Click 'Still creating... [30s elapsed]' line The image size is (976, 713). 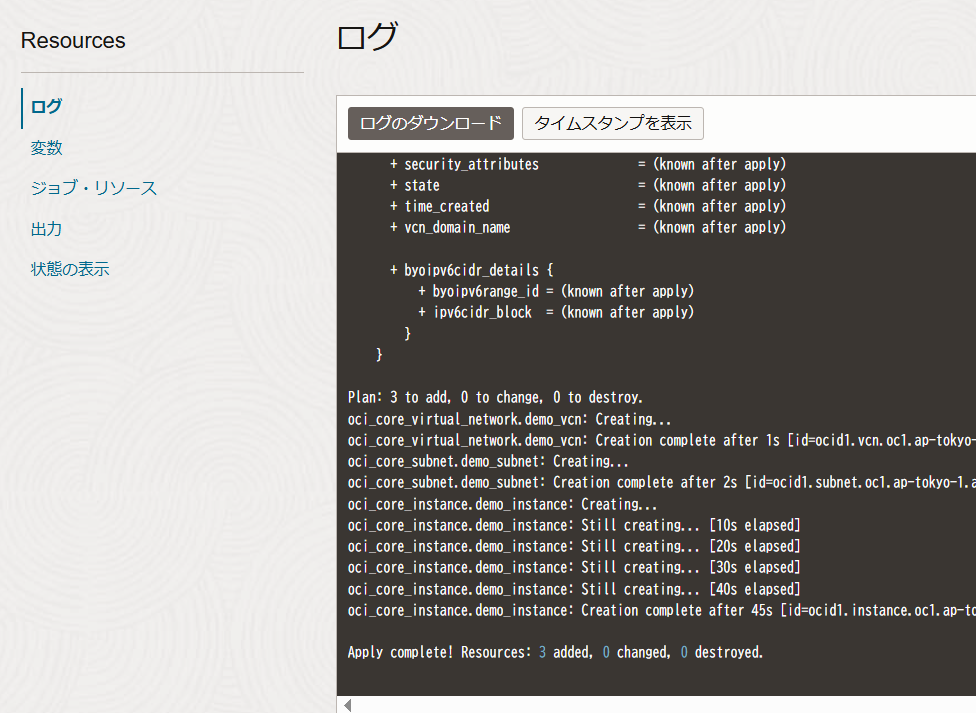[574, 568]
